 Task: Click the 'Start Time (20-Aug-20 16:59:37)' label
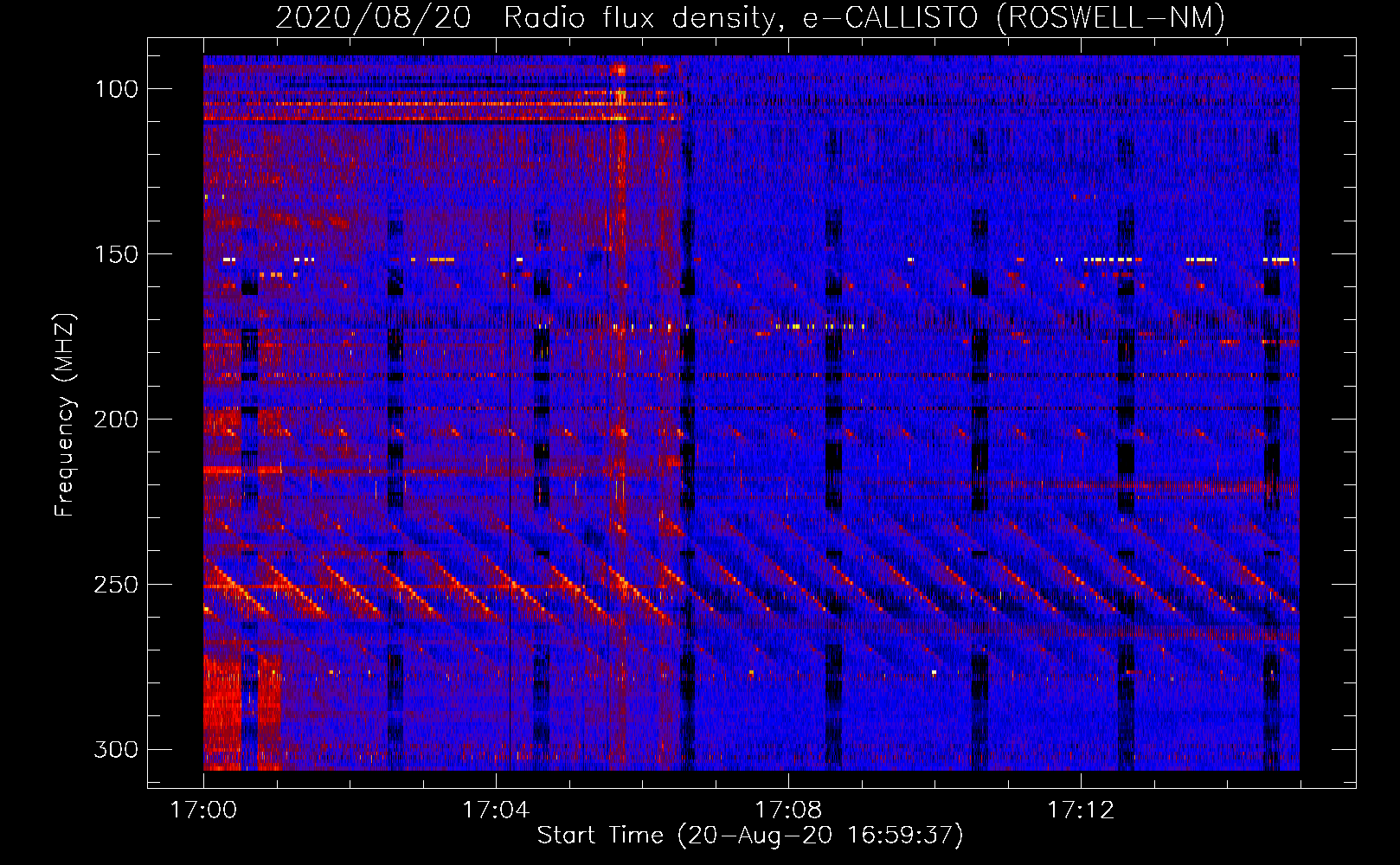pyautogui.click(x=750, y=836)
